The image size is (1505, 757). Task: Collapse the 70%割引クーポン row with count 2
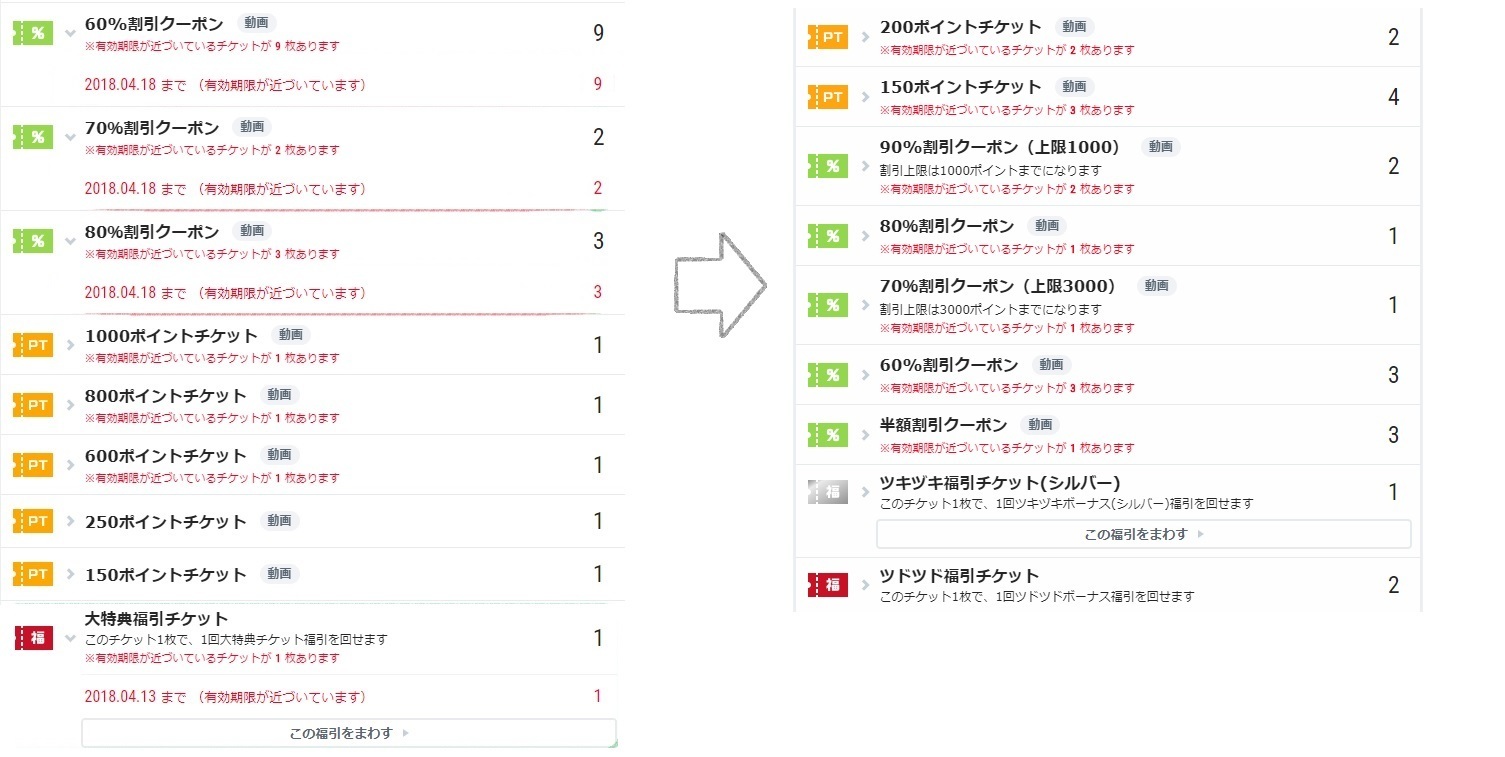pyautogui.click(x=70, y=137)
